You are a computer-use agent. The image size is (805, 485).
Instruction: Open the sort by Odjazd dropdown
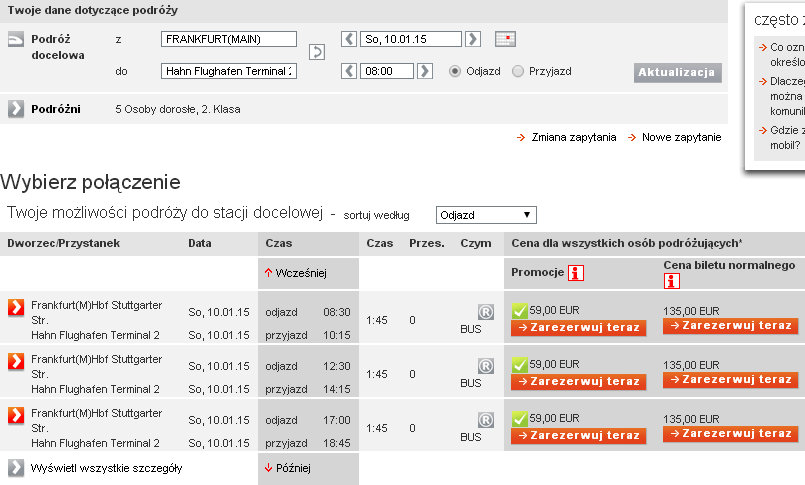486,215
